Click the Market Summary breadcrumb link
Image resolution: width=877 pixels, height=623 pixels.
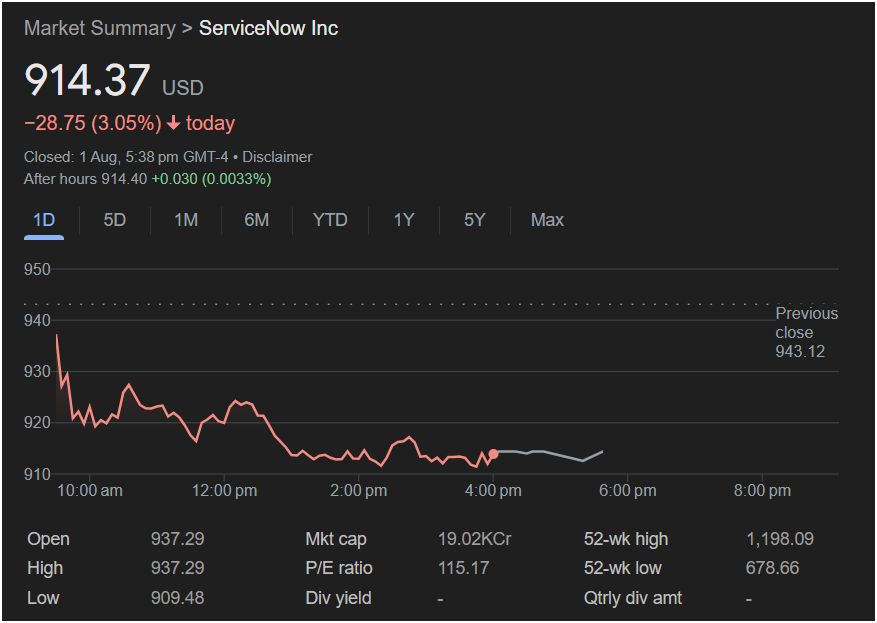pyautogui.click(x=100, y=29)
